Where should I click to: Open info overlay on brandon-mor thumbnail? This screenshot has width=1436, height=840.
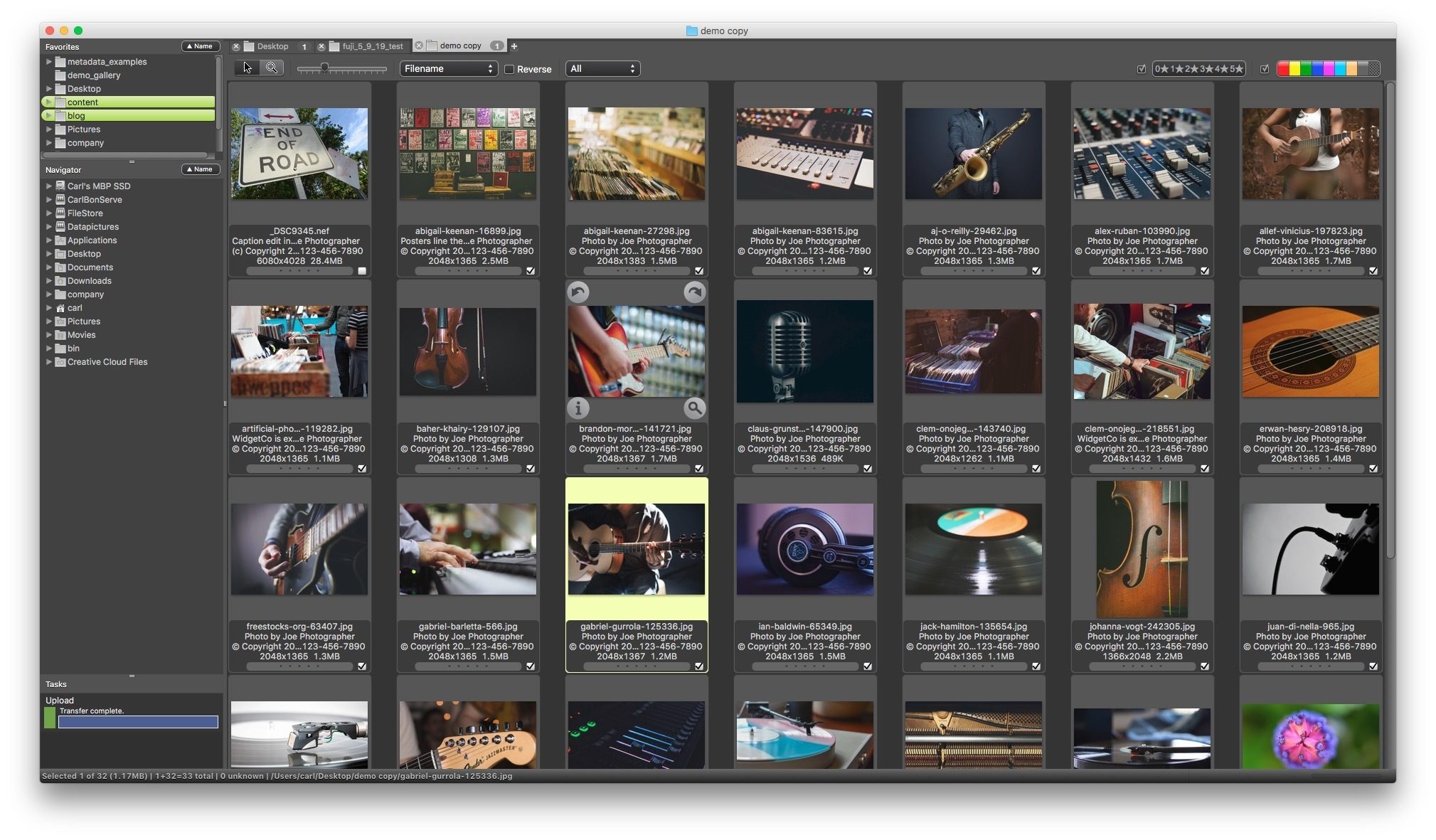click(x=578, y=408)
